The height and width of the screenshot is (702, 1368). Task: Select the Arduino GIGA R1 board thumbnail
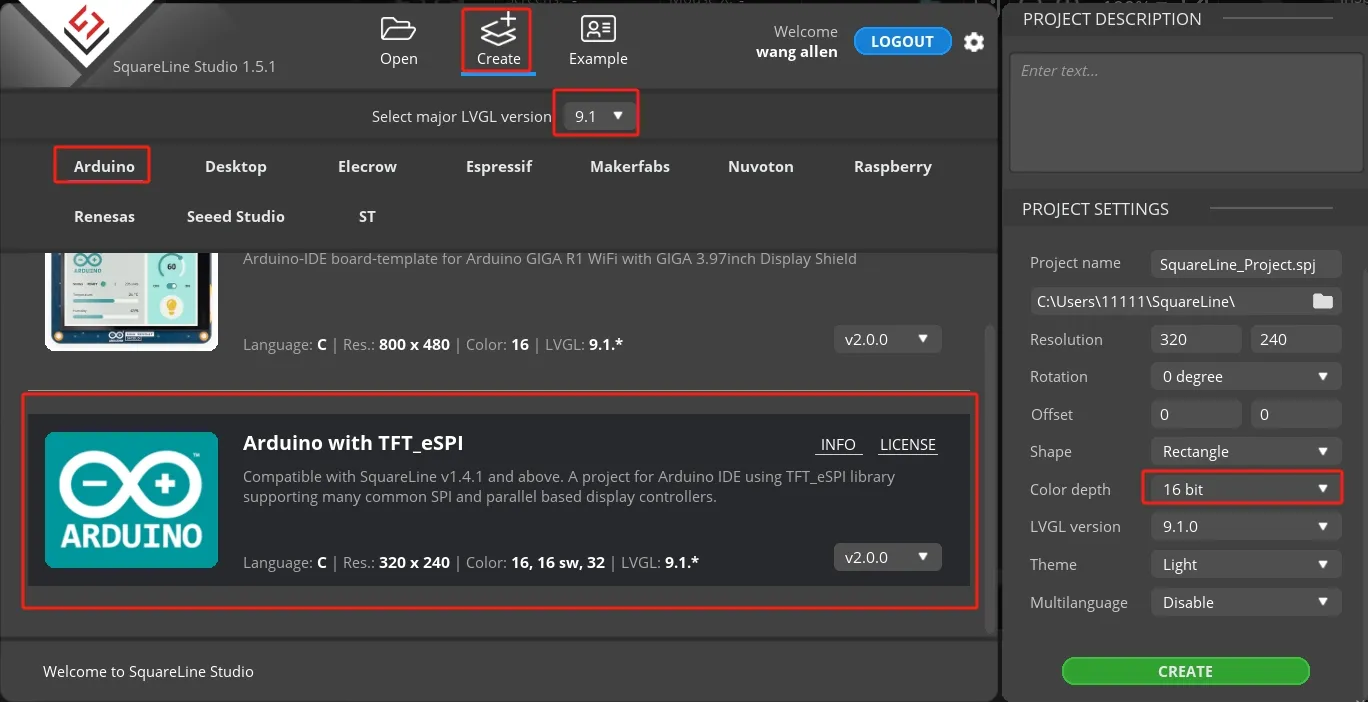[131, 300]
